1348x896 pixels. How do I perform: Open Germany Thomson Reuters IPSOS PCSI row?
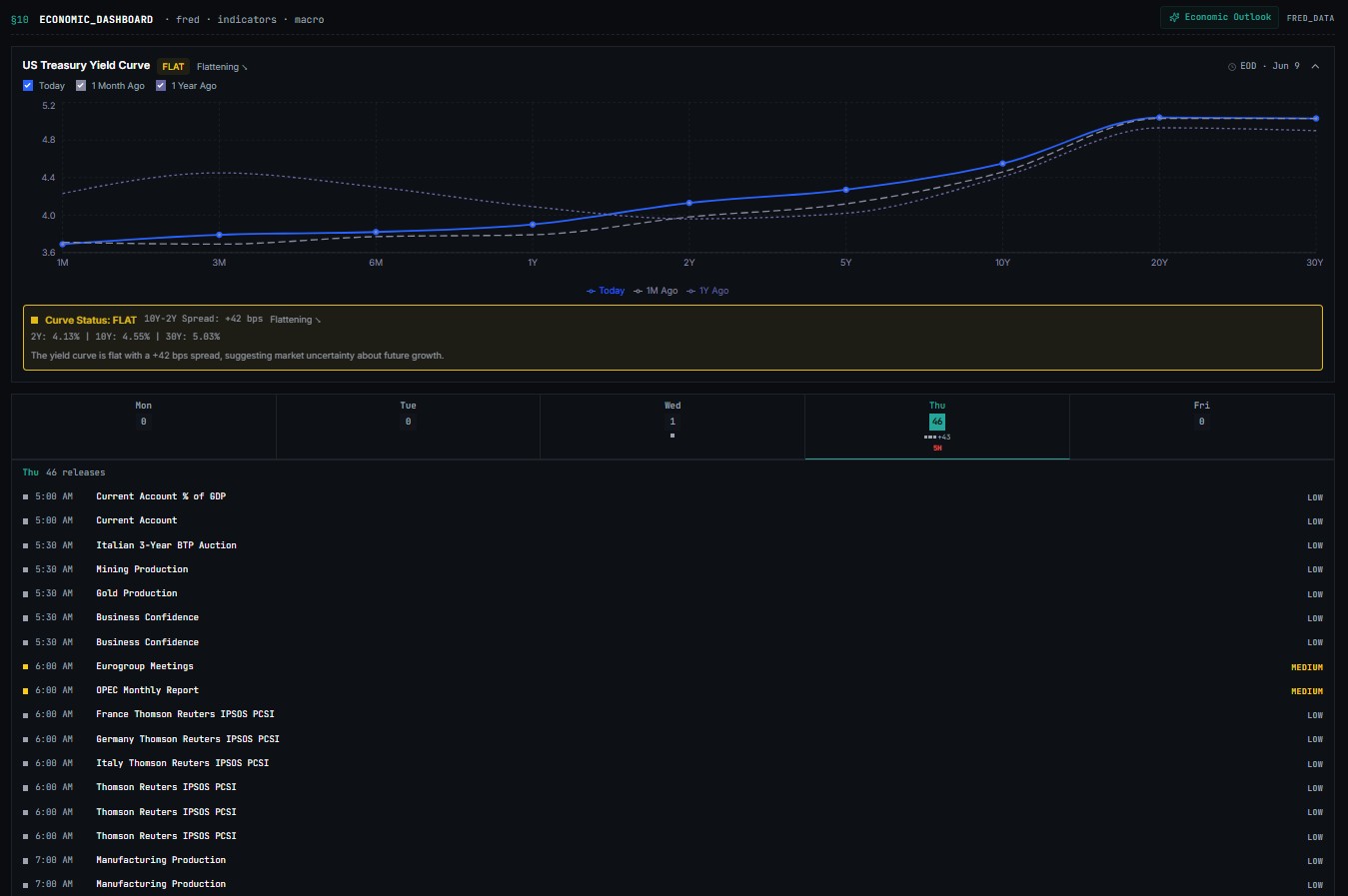coord(673,739)
